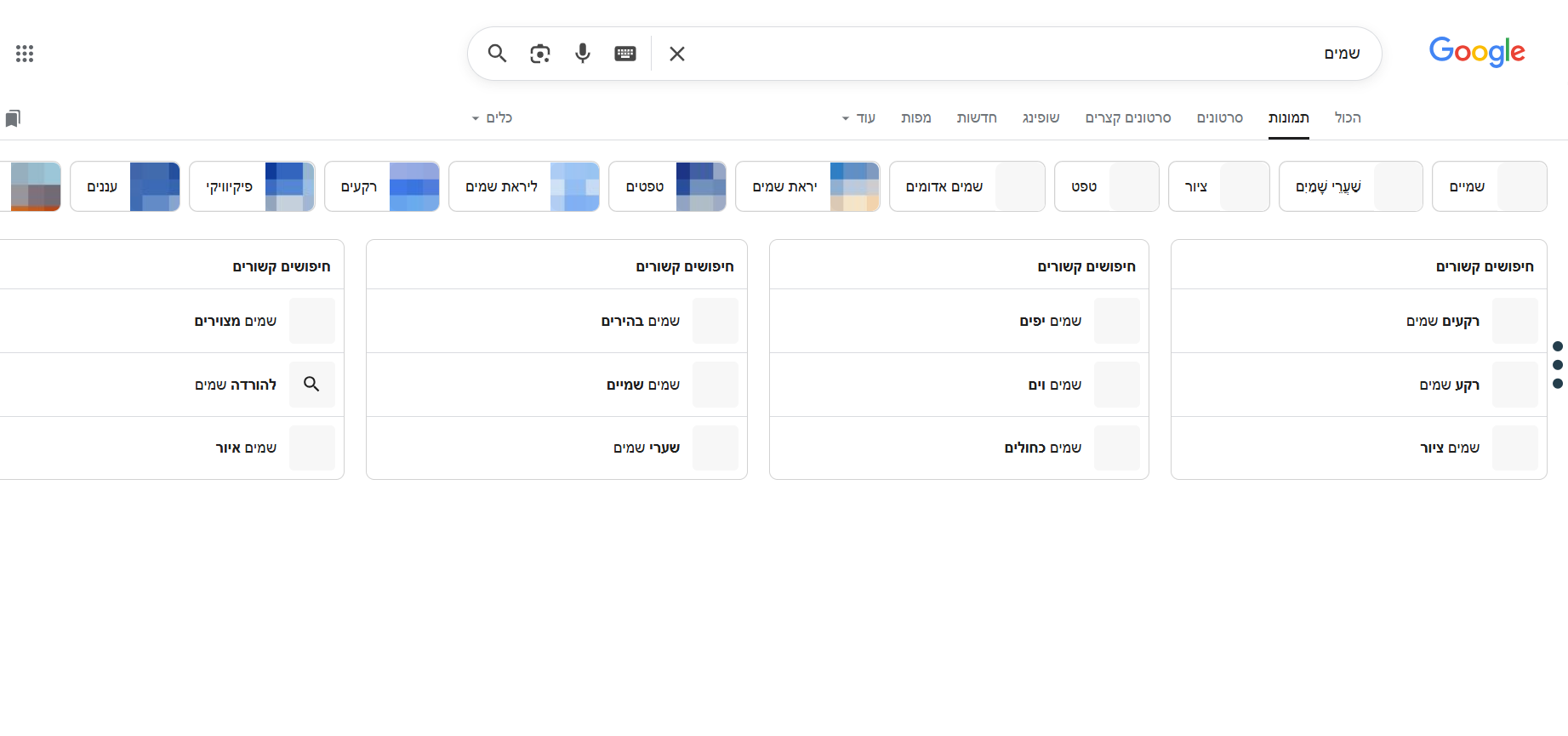The height and width of the screenshot is (736, 1568).
Task: Click the cut-off image chip after עננים
Action: pos(31,186)
